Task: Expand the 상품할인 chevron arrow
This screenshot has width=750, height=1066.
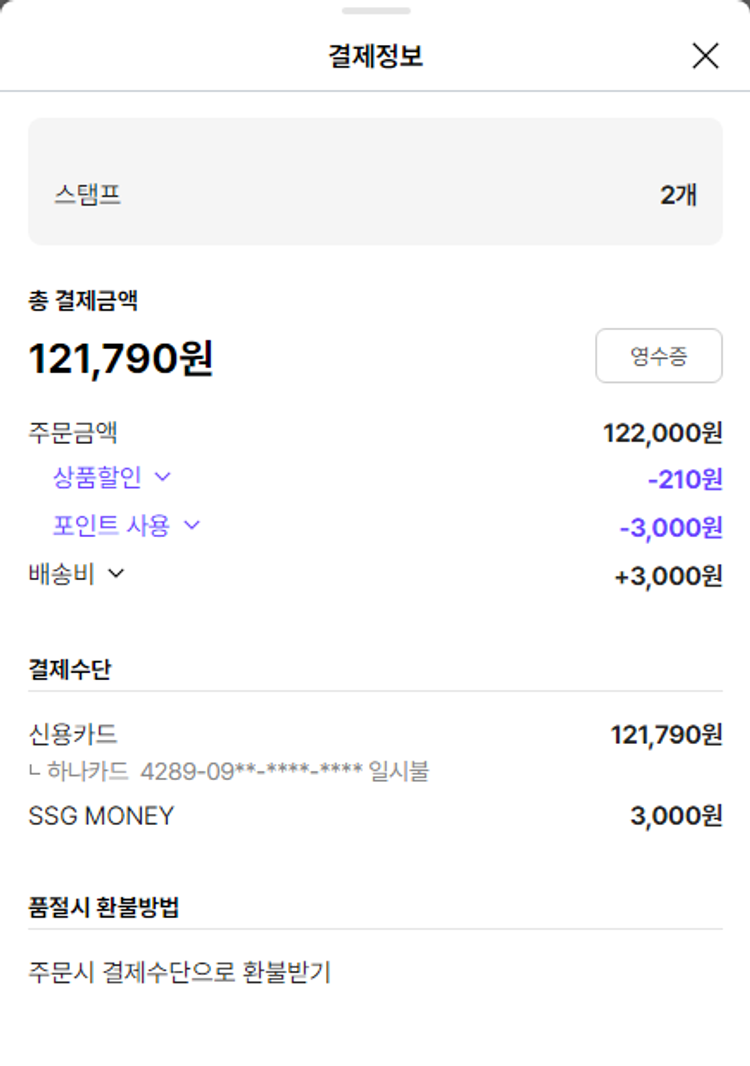Action: pyautogui.click(x=162, y=477)
